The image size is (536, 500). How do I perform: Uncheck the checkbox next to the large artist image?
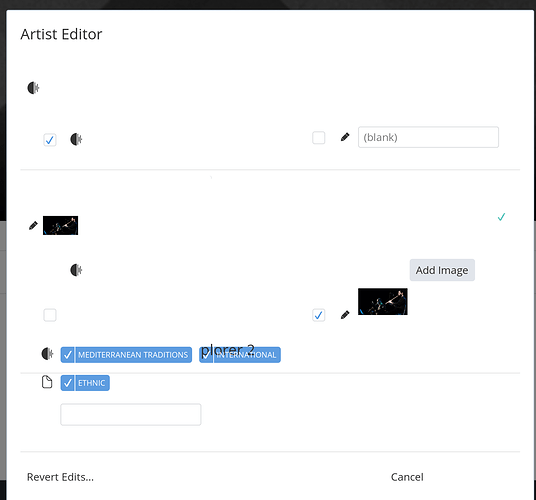(319, 315)
